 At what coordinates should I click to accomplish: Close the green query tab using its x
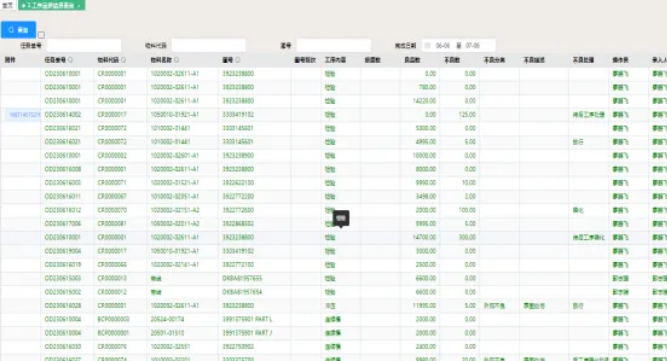tap(79, 6)
